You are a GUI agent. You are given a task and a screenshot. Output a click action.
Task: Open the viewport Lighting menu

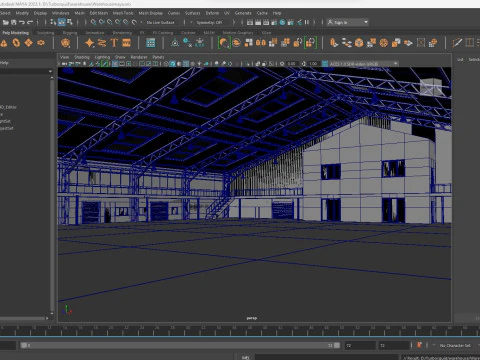(x=102, y=57)
